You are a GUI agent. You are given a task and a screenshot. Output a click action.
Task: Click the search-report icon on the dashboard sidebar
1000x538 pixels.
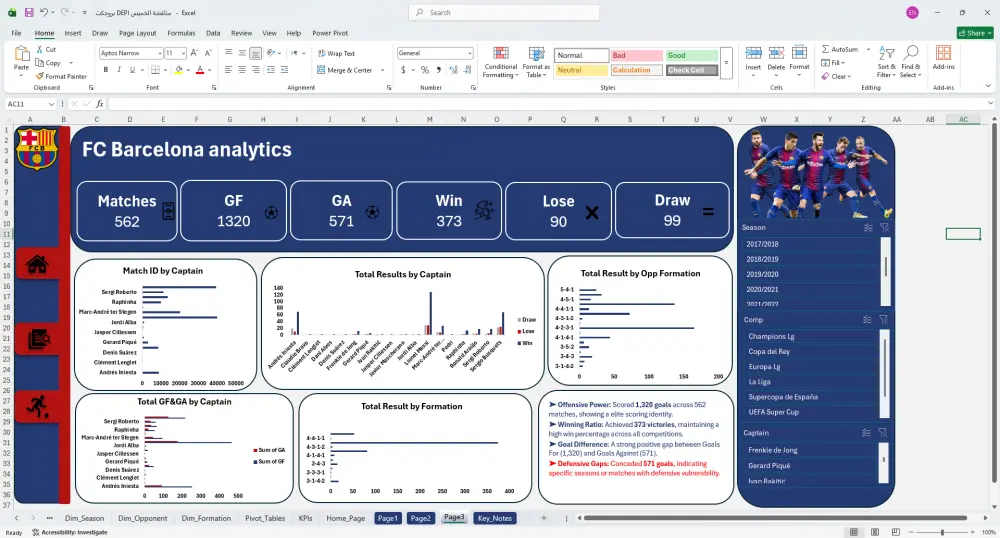[39, 339]
